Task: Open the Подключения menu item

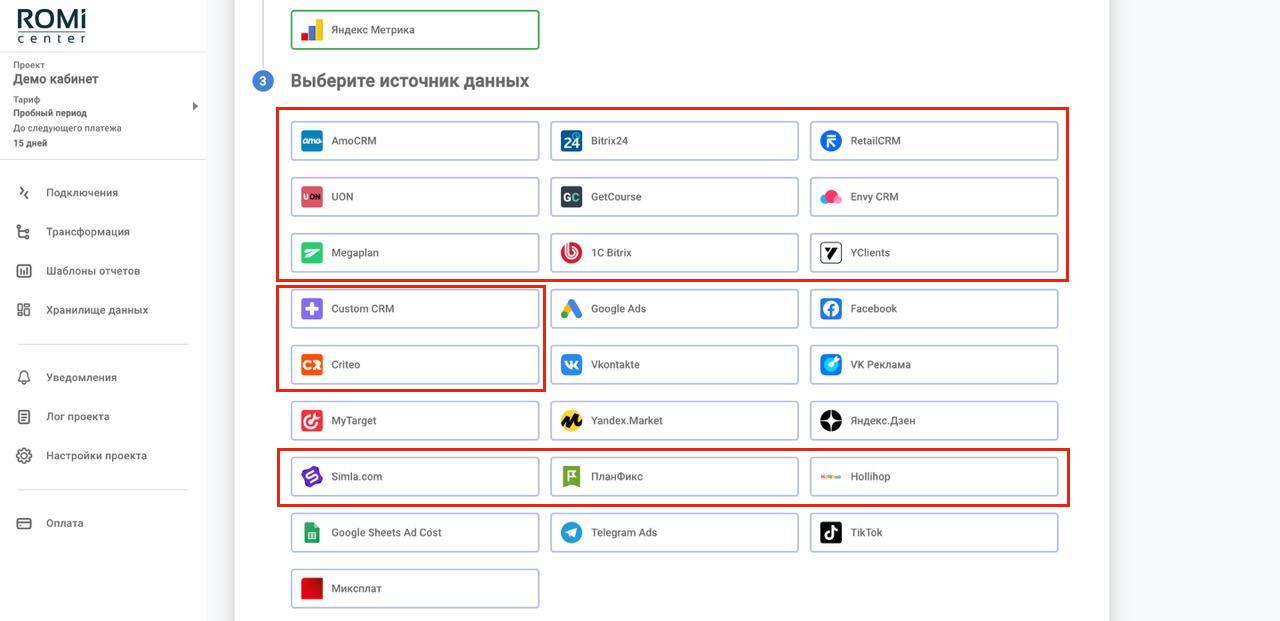Action: point(82,193)
